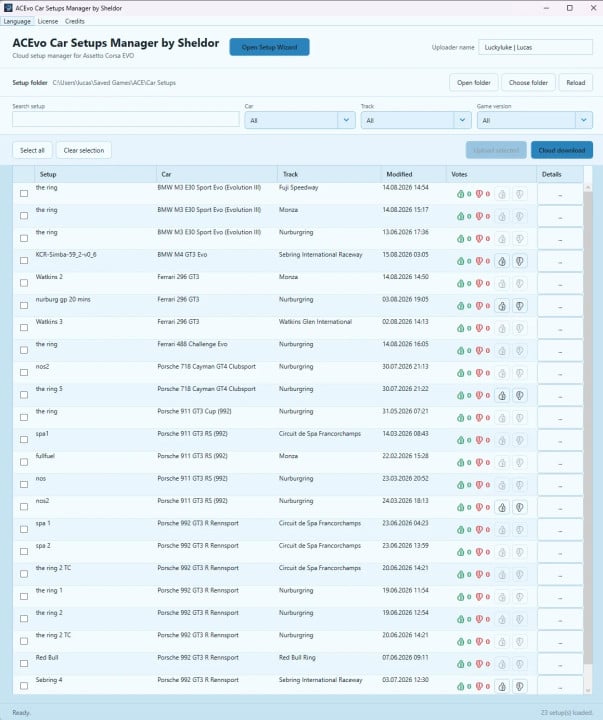Click the thumbs down button in fullfuel row
Image resolution: width=603 pixels, height=720 pixels.
[519, 463]
